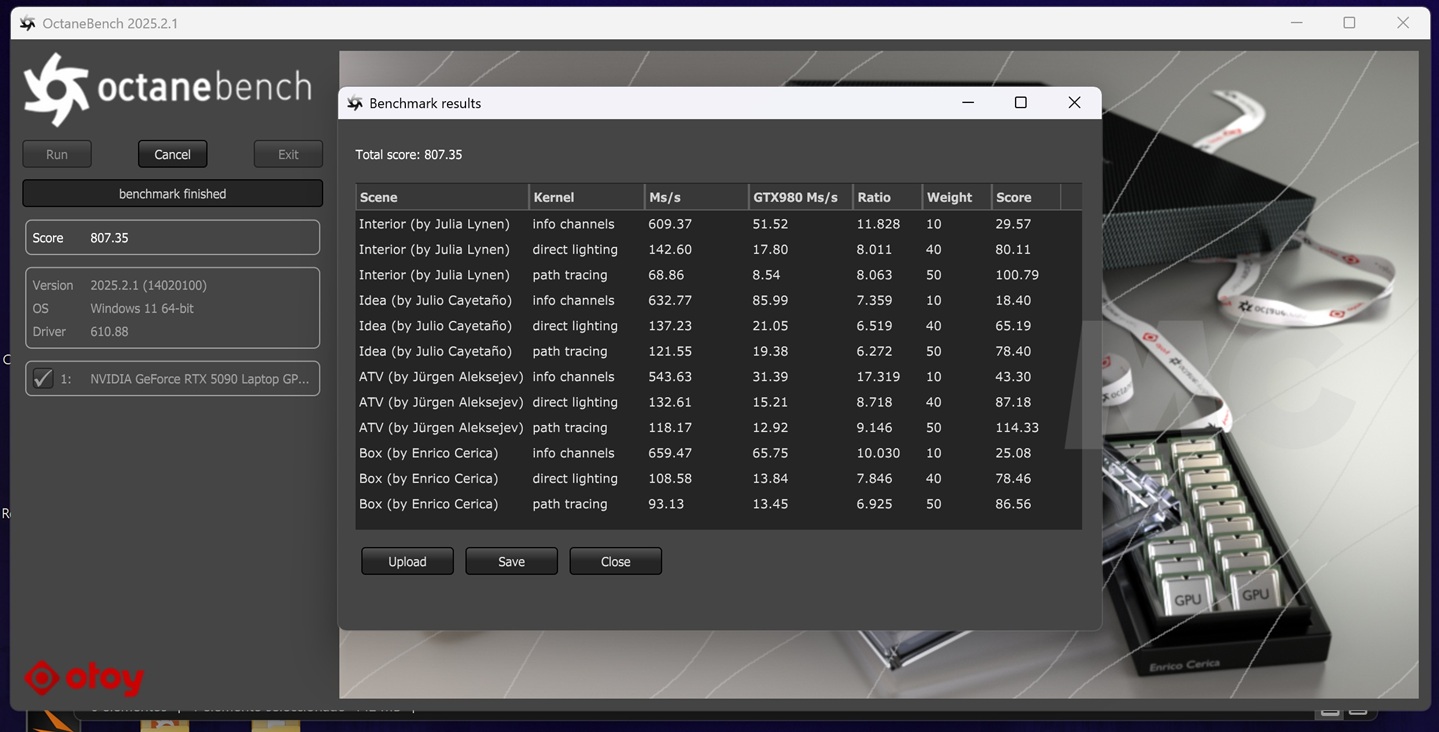
Task: Click the OctaneBench main window title icon
Action: click(28, 23)
